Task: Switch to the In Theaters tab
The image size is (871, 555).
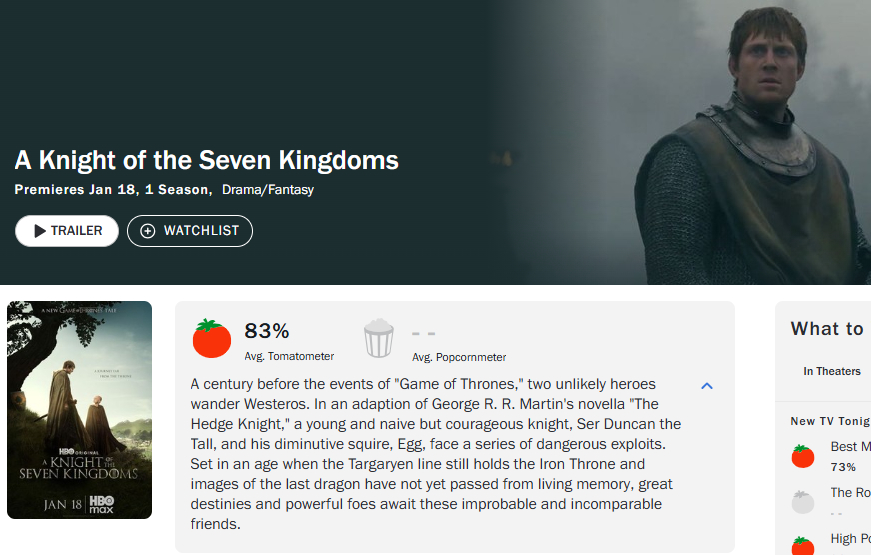Action: click(x=832, y=371)
